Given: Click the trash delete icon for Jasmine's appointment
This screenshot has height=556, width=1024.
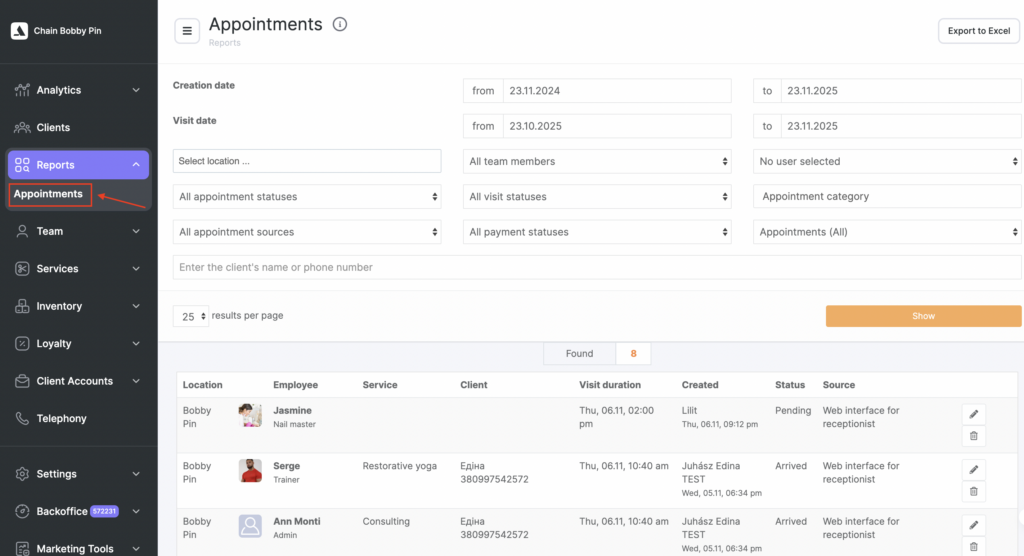Looking at the screenshot, I should click(974, 436).
